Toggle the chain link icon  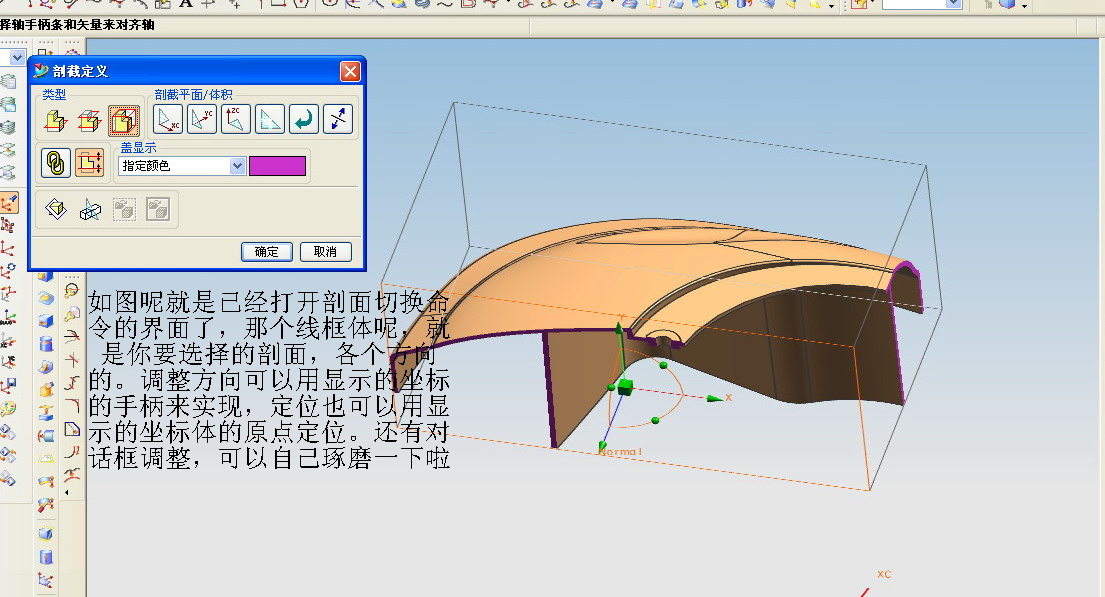56,163
